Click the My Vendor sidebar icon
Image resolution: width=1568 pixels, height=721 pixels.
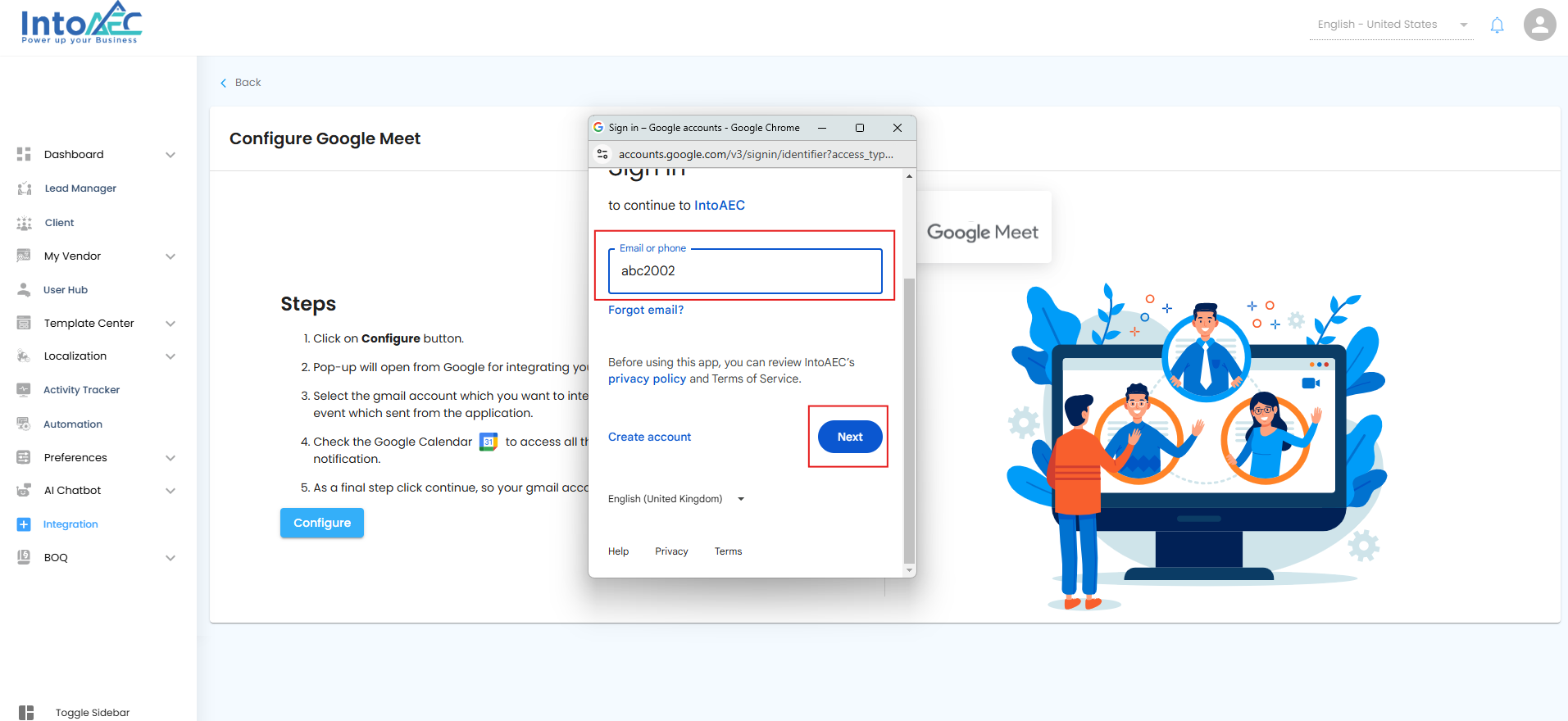pyautogui.click(x=24, y=256)
